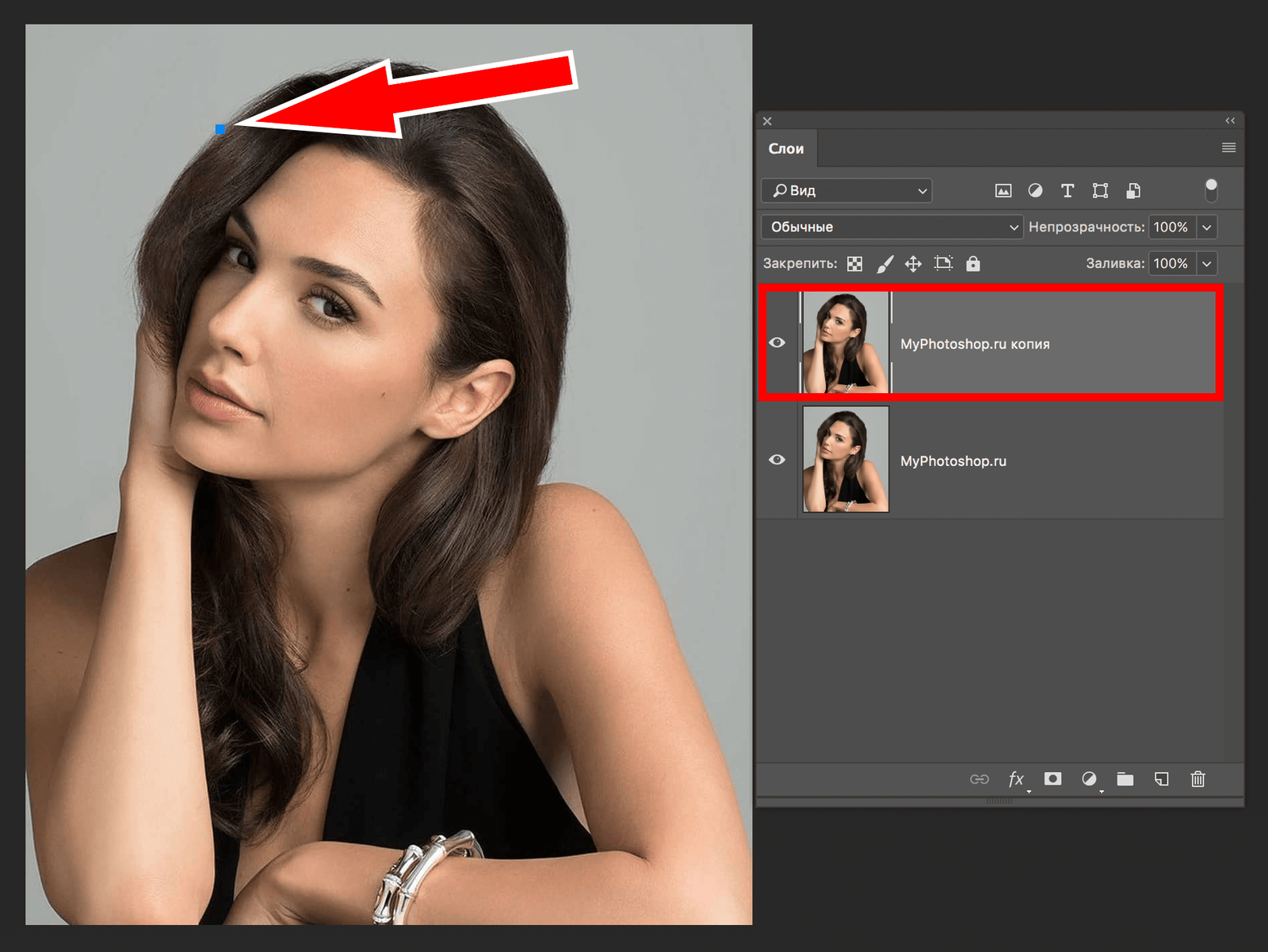Open the layer styles fx menu
This screenshot has width=1268, height=952.
[x=1016, y=779]
